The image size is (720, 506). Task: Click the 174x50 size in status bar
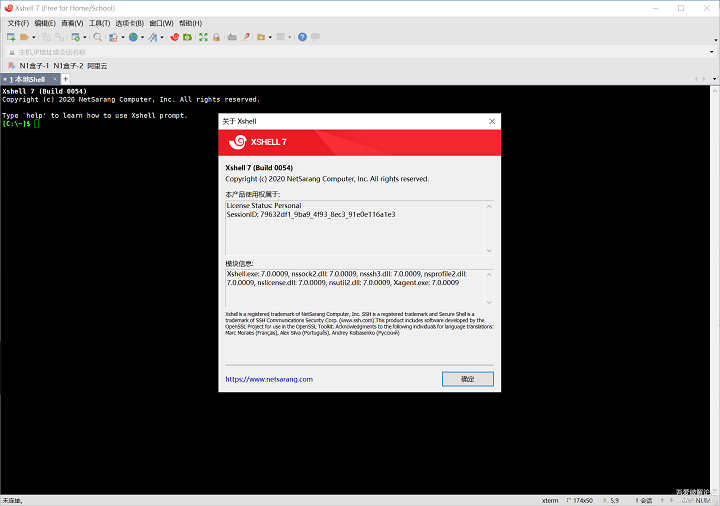point(583,500)
